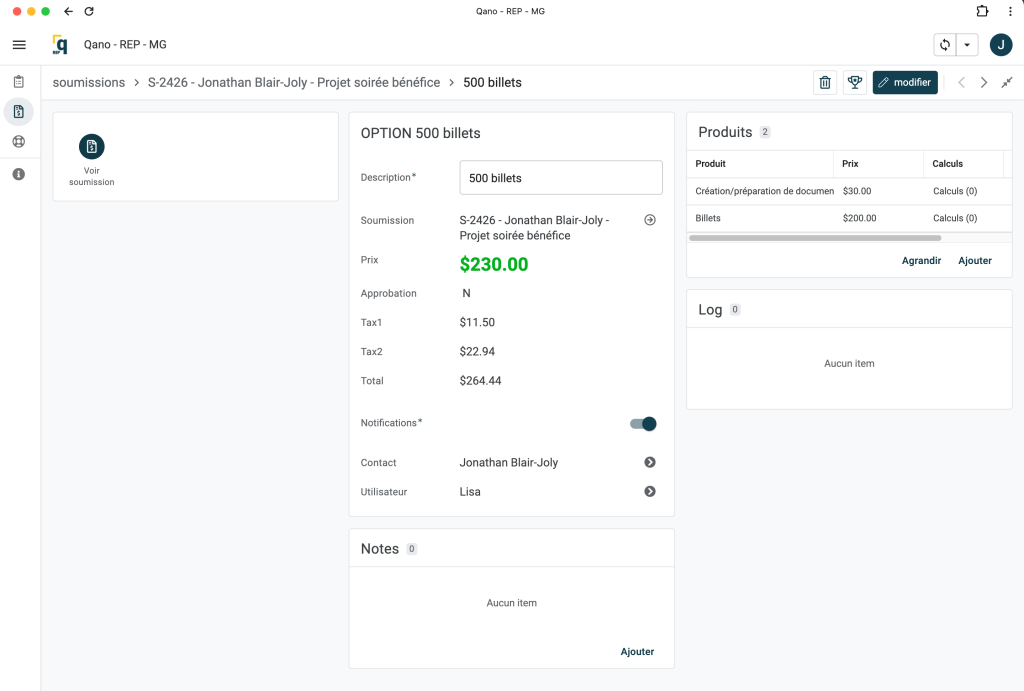This screenshot has width=1024, height=691.
Task: Click Ajouter in Produits panel
Action: [x=975, y=261]
